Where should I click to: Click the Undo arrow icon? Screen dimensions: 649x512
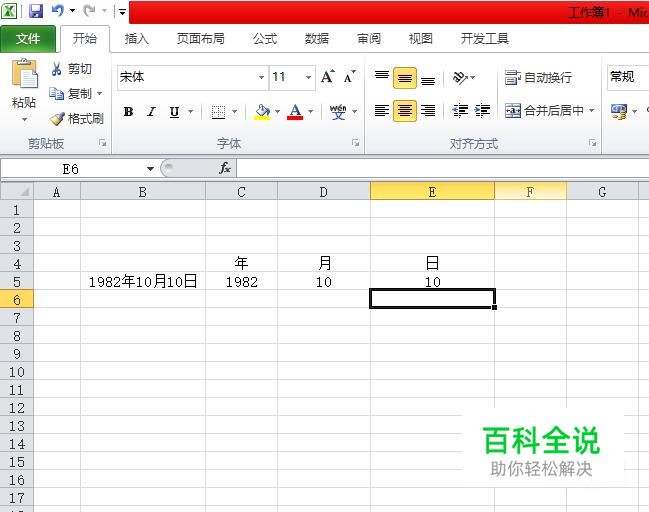pos(58,10)
